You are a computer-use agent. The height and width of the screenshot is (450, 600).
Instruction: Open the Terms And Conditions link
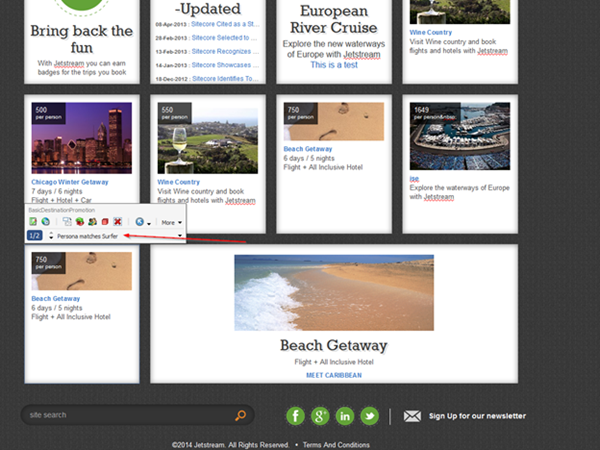pos(336,445)
